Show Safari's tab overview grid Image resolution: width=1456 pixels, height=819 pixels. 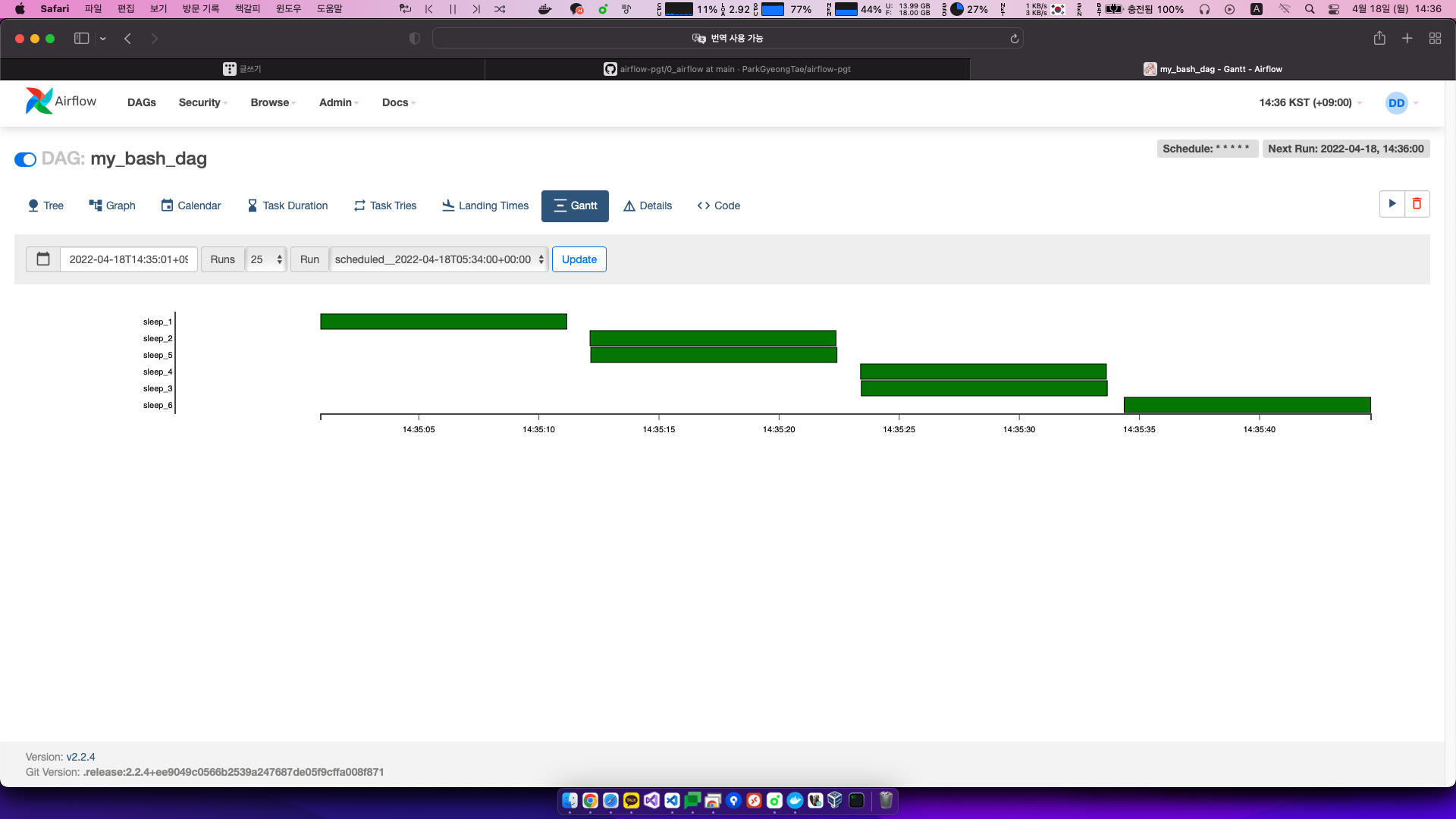[1435, 39]
